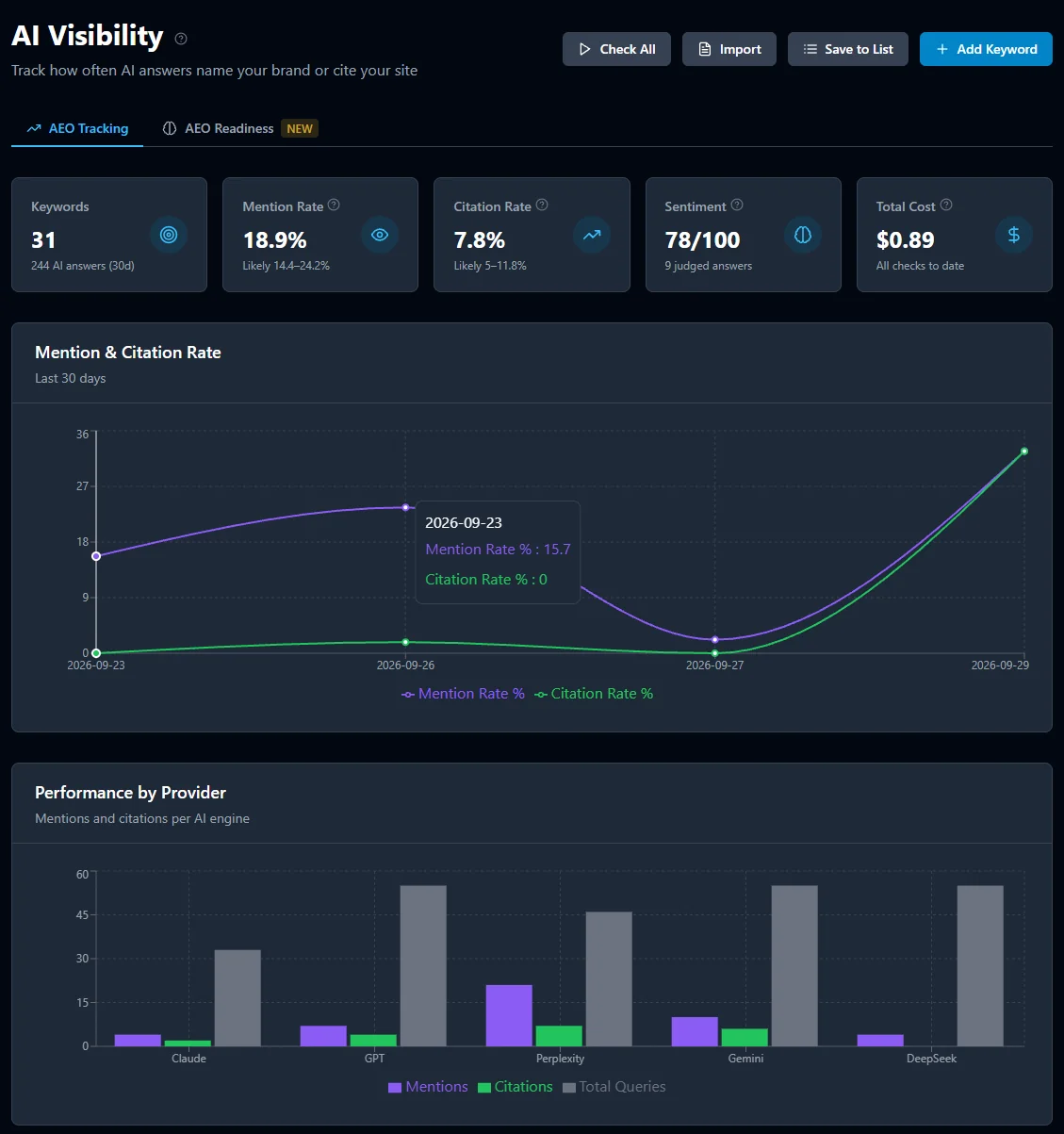1064x1134 pixels.
Task: Click the eye icon in Mention Rate card
Action: click(x=380, y=235)
